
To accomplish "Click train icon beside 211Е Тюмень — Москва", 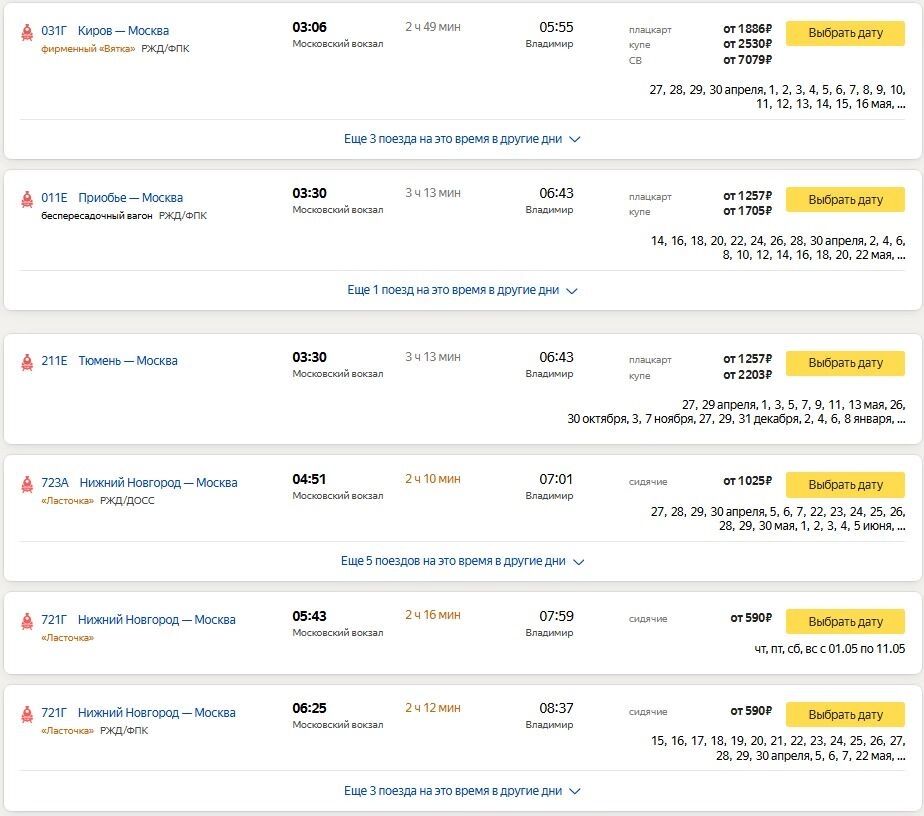I will pos(27,362).
